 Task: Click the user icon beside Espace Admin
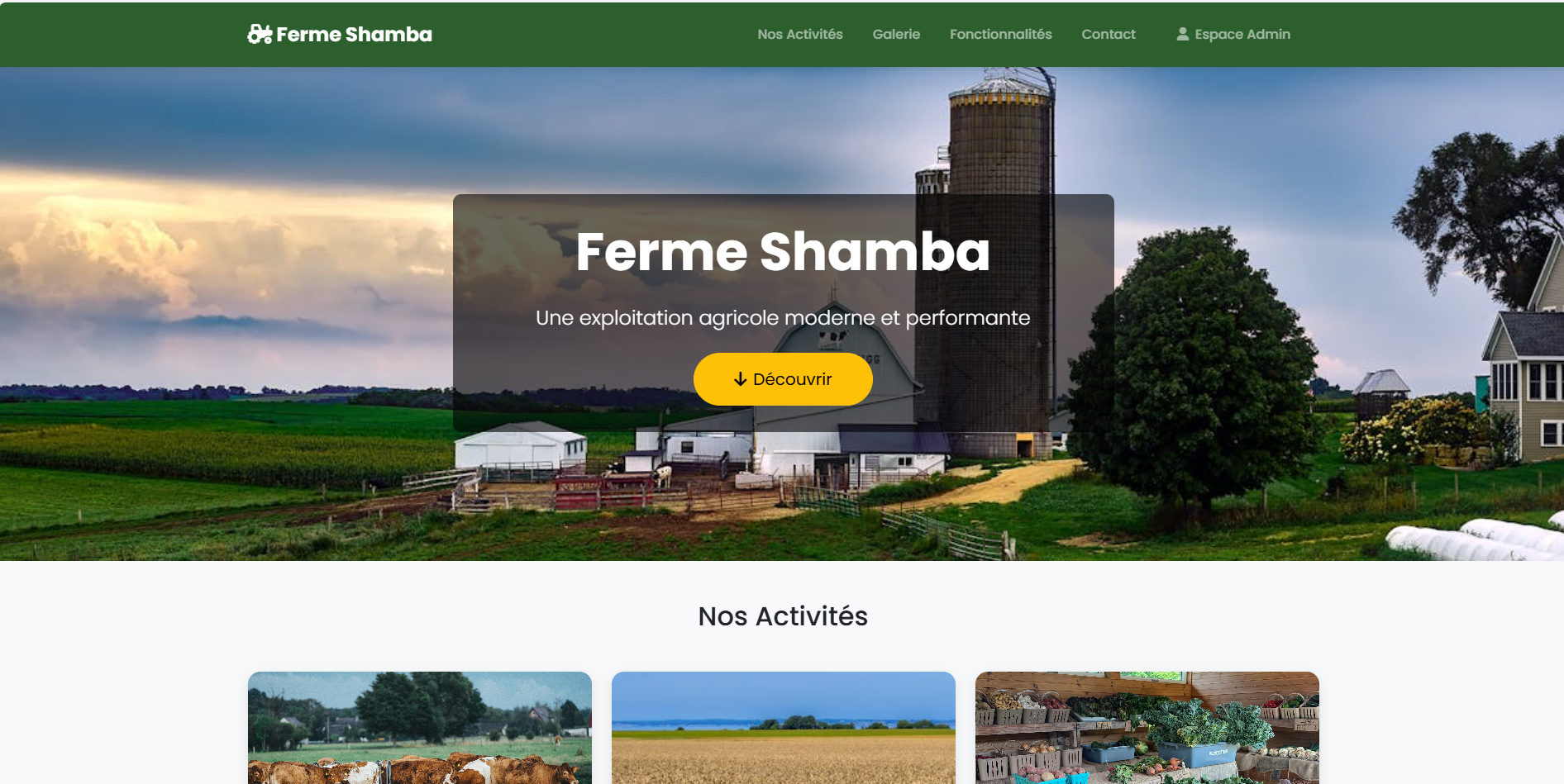(1182, 34)
